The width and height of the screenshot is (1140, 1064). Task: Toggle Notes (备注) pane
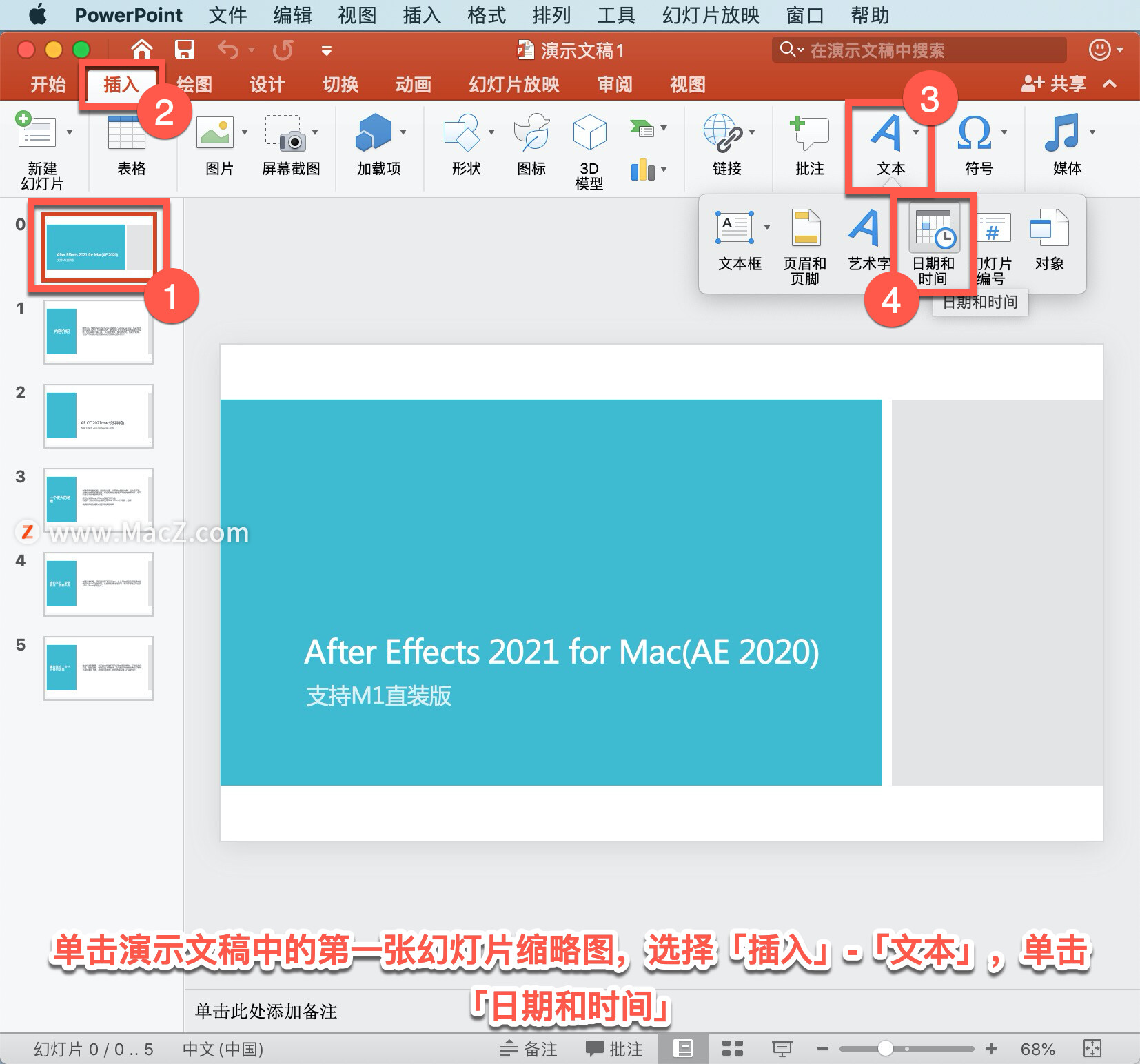coord(529,1049)
